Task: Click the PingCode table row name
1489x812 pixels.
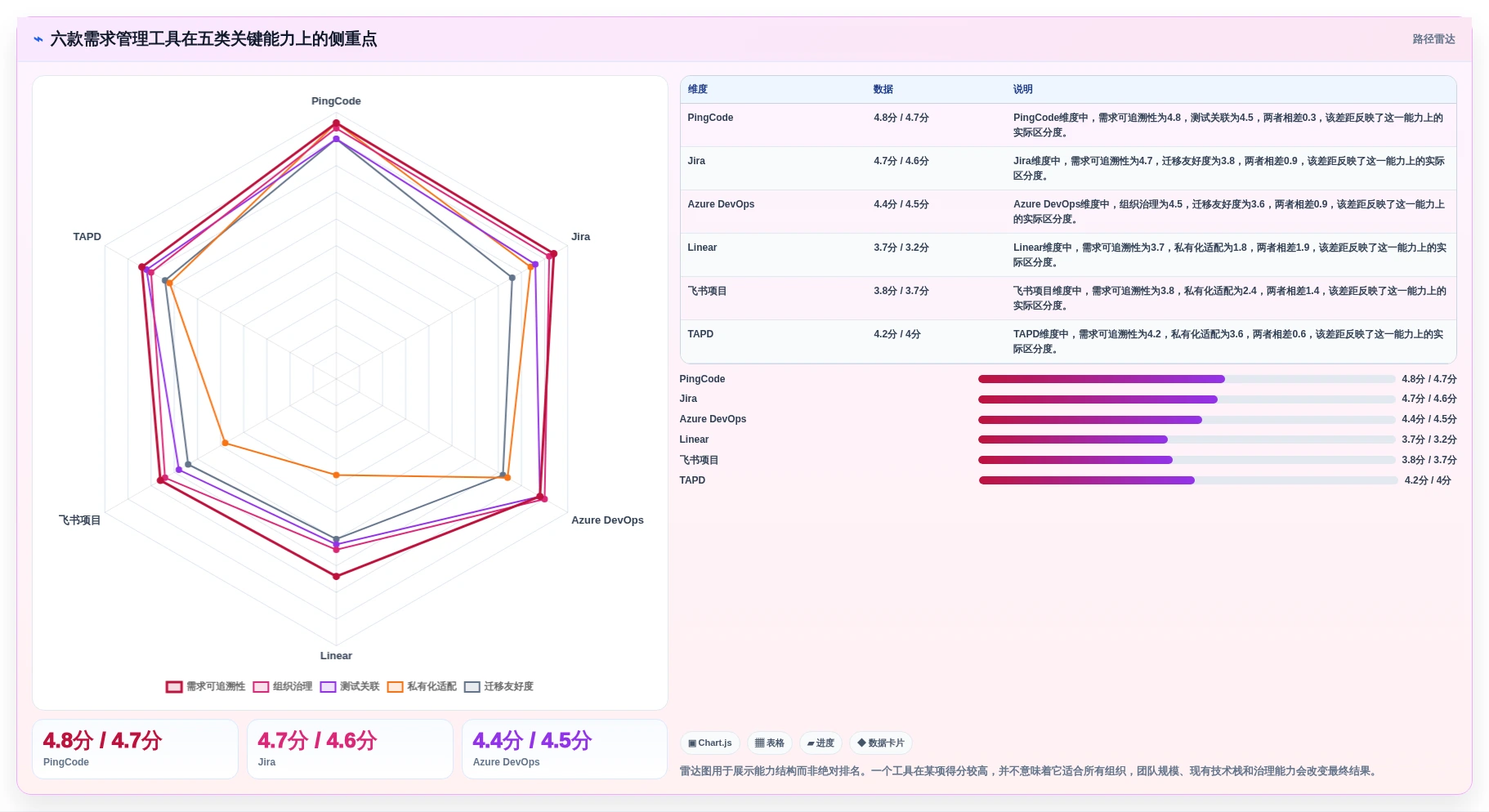Action: (x=710, y=118)
